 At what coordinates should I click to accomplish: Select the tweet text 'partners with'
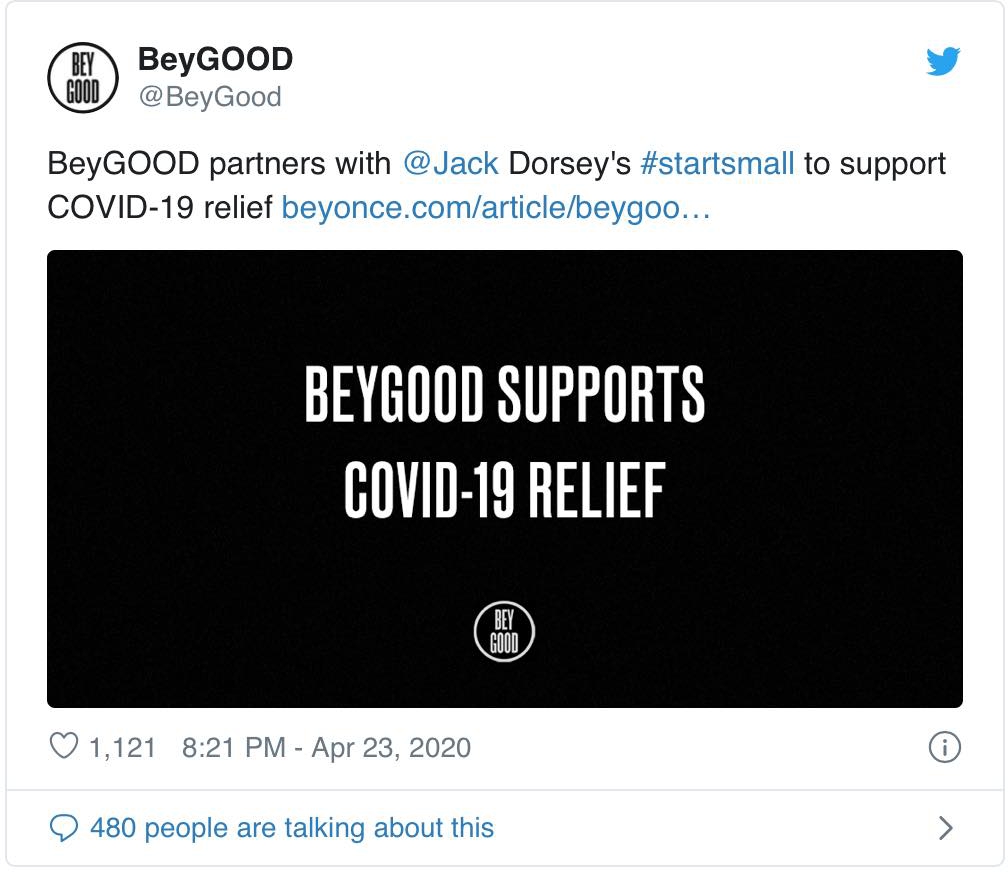click(x=300, y=164)
